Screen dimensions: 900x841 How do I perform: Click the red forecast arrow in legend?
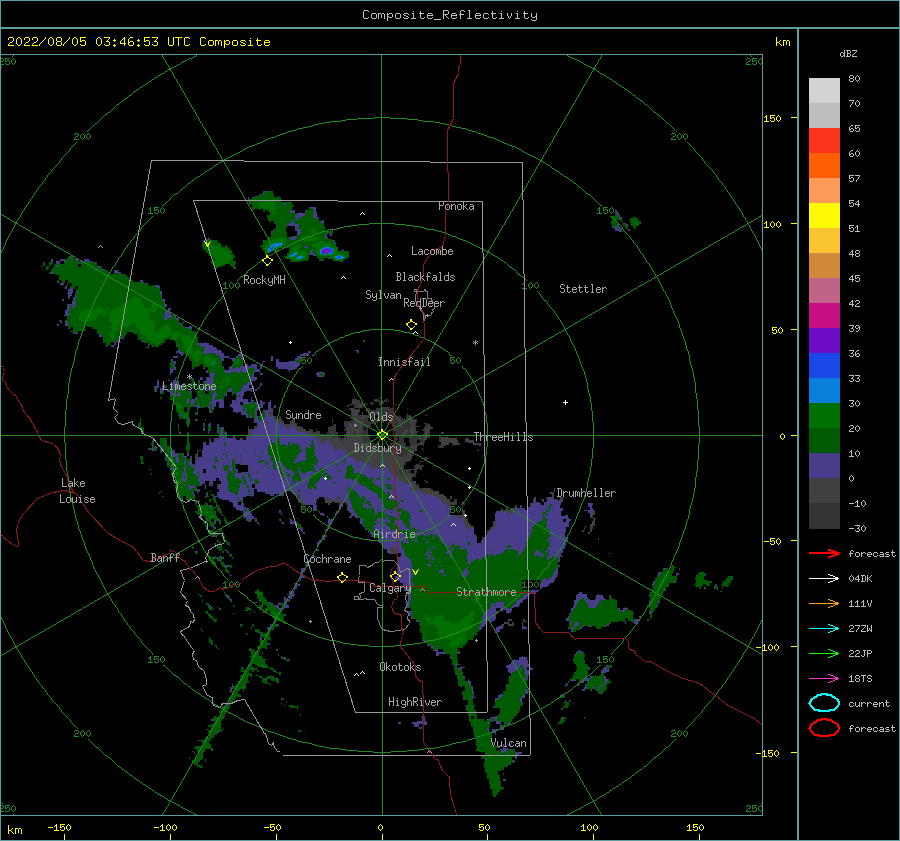(824, 553)
